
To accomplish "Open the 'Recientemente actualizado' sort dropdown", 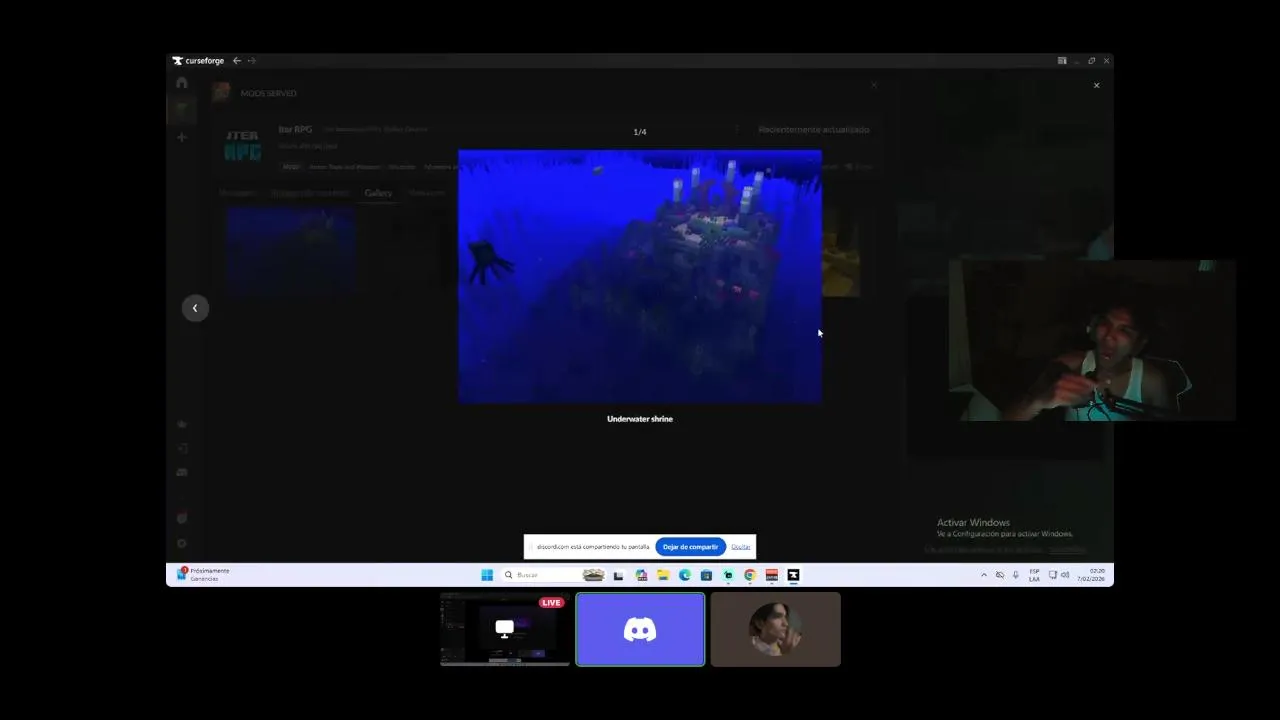I will 813,130.
